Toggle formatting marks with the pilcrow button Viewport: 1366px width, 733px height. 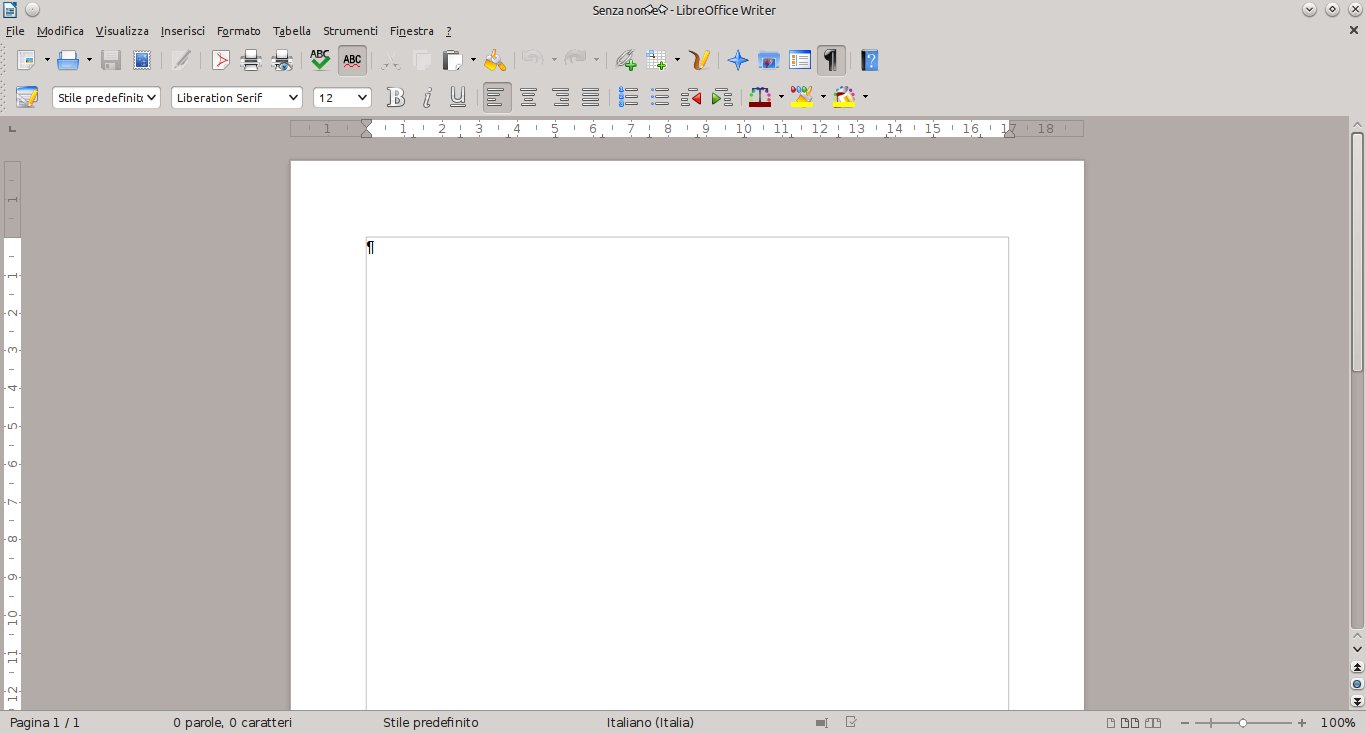(831, 61)
